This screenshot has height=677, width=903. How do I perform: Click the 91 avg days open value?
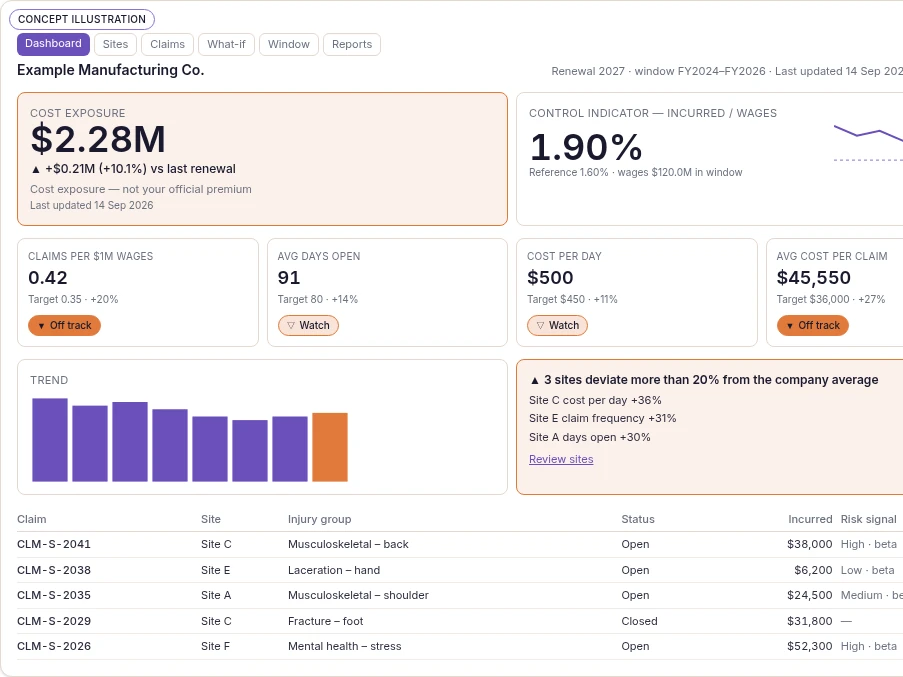pyautogui.click(x=289, y=277)
